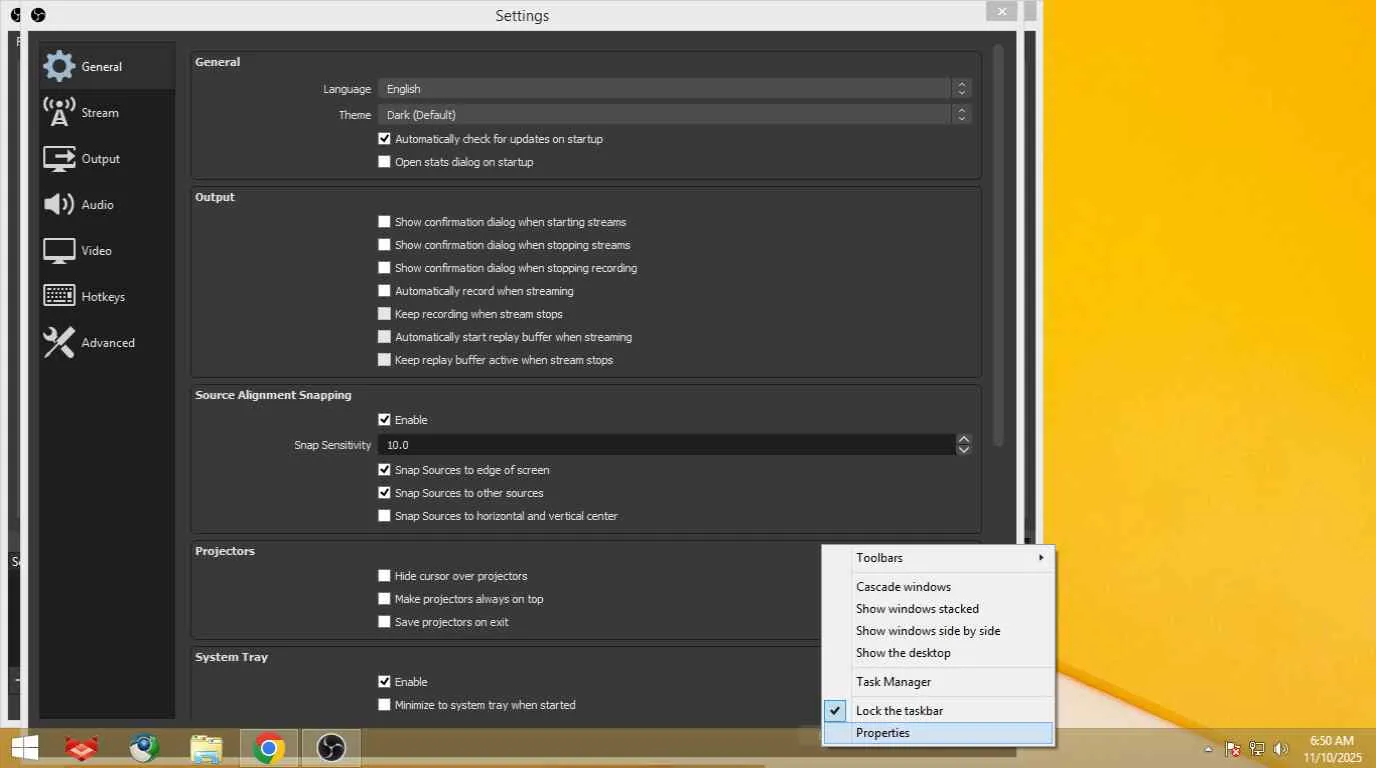The height and width of the screenshot is (768, 1376).
Task: Open the Theme dropdown
Action: 674,115
